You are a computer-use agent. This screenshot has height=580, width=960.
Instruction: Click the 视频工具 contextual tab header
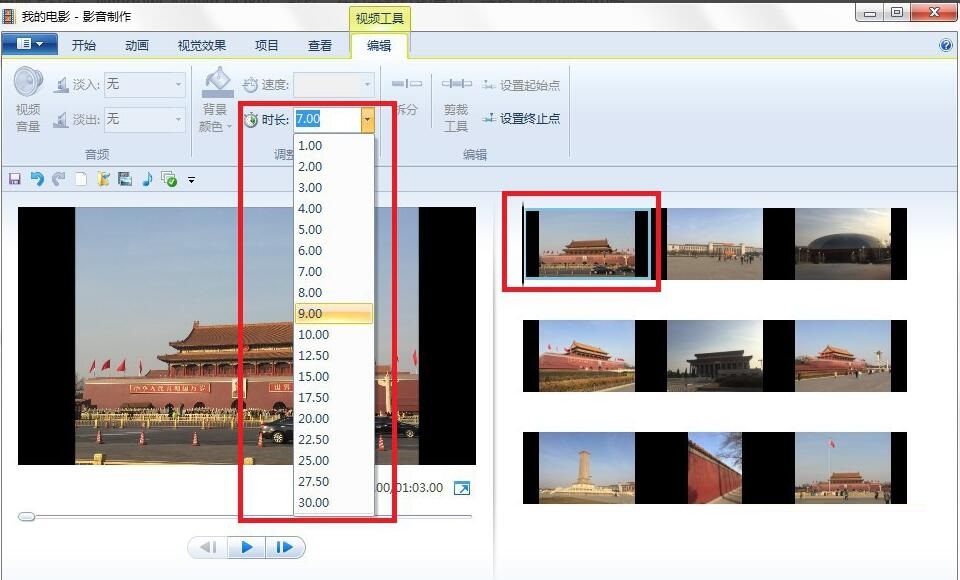(380, 18)
